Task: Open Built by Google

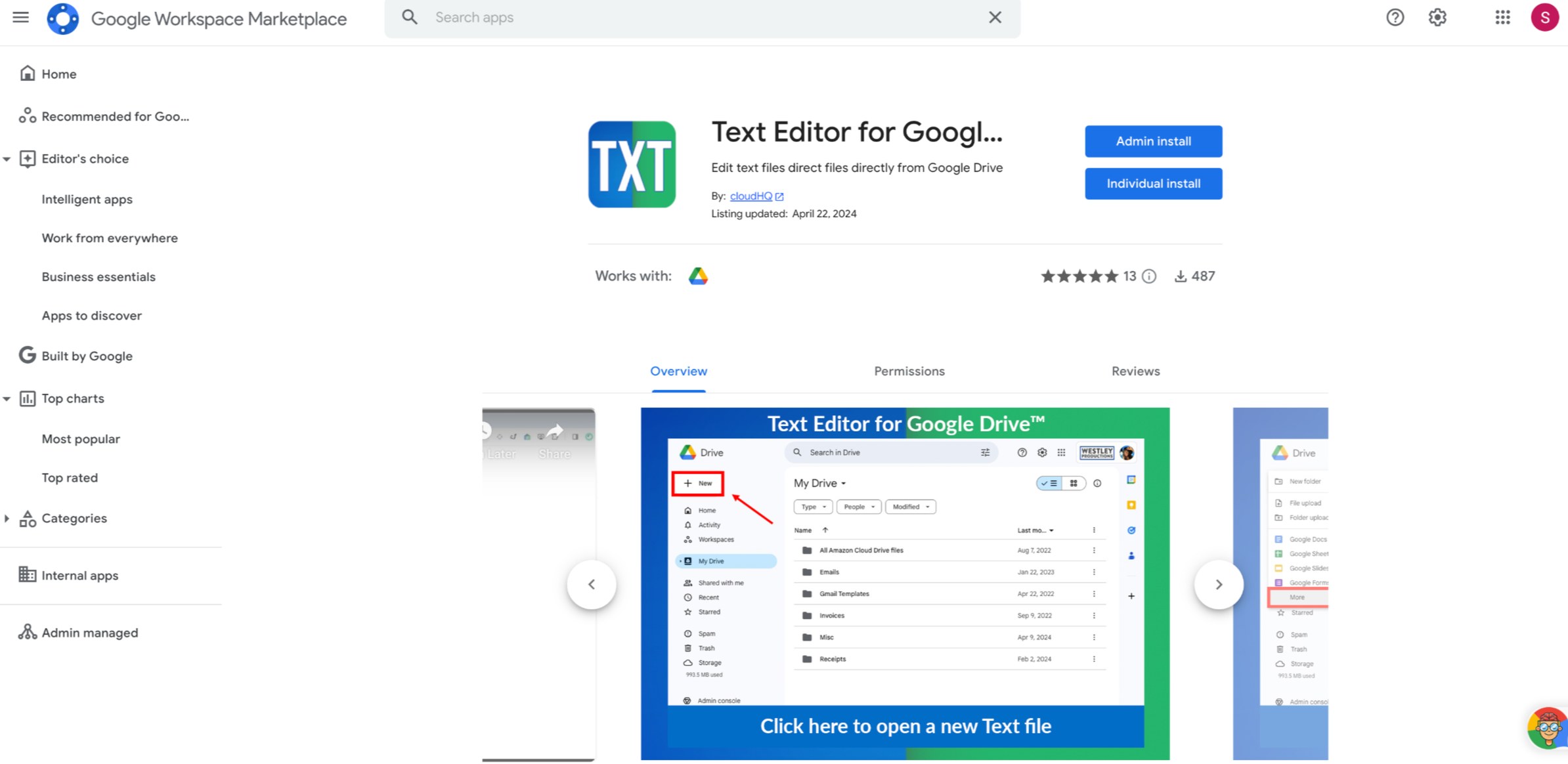Action: [x=87, y=356]
